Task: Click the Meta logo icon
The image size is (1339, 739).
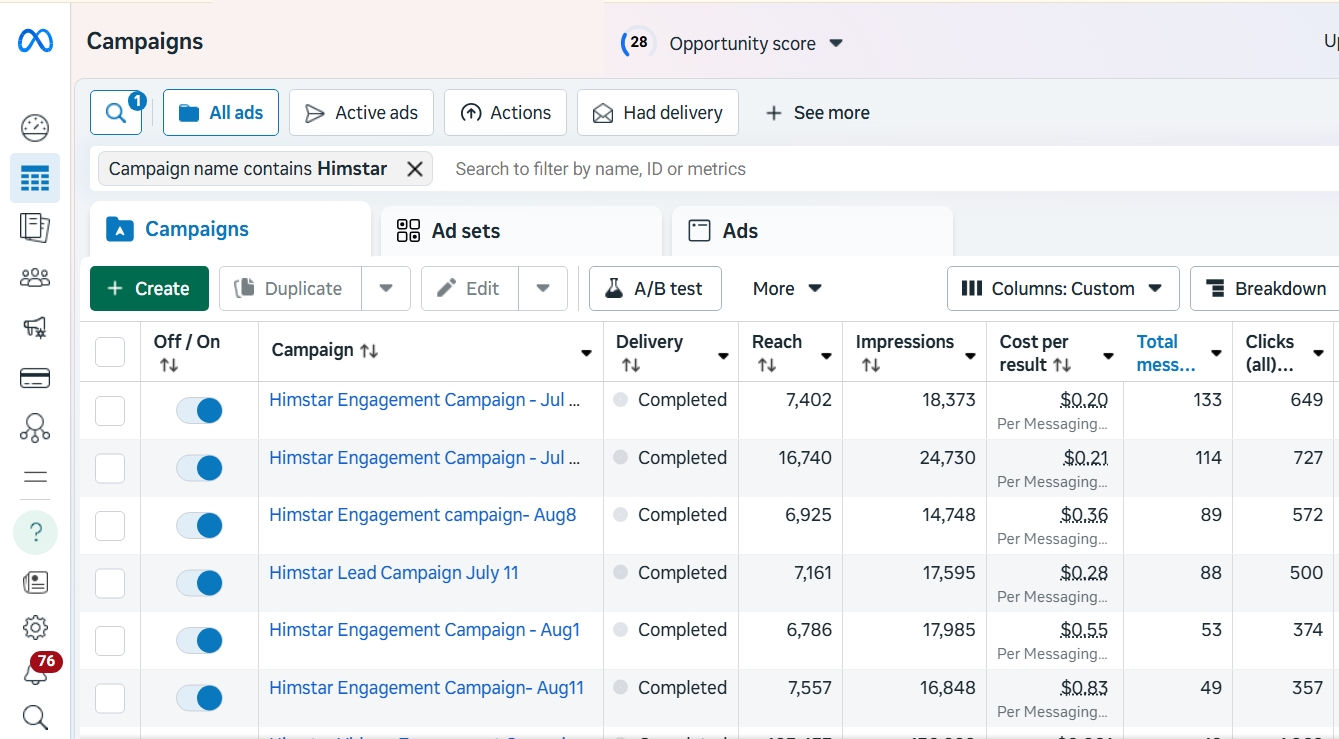Action: coord(35,41)
